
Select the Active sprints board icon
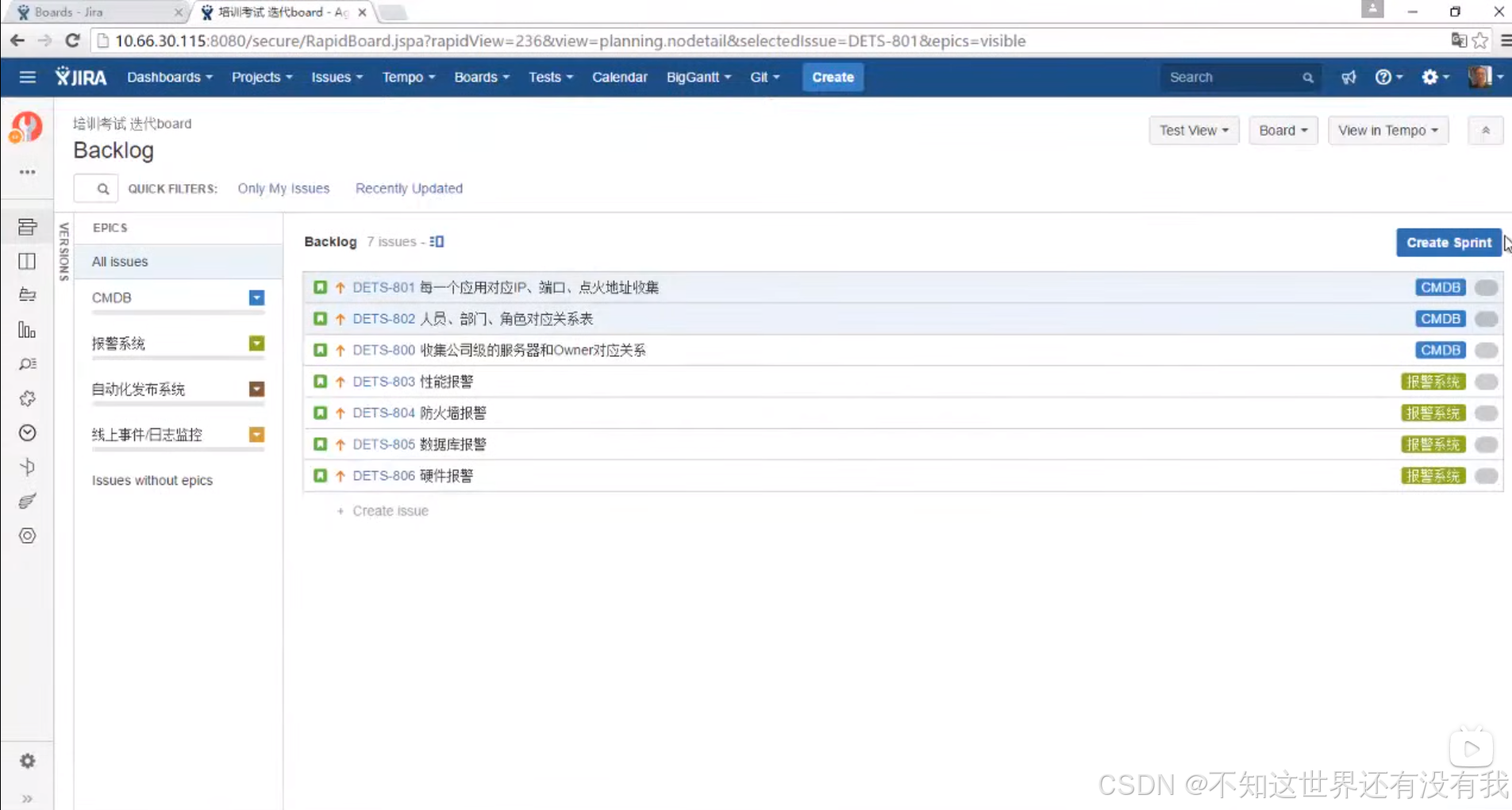[x=27, y=261]
